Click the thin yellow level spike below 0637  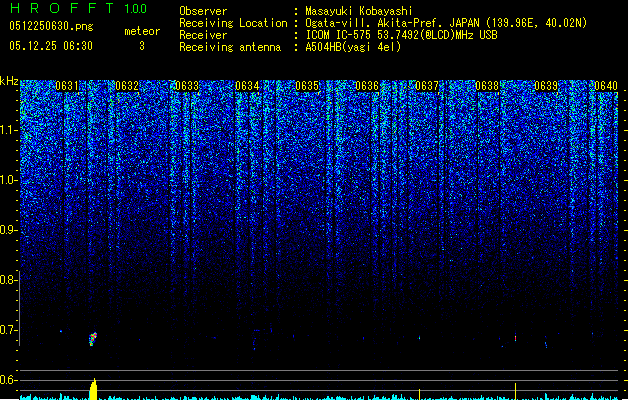point(419,394)
